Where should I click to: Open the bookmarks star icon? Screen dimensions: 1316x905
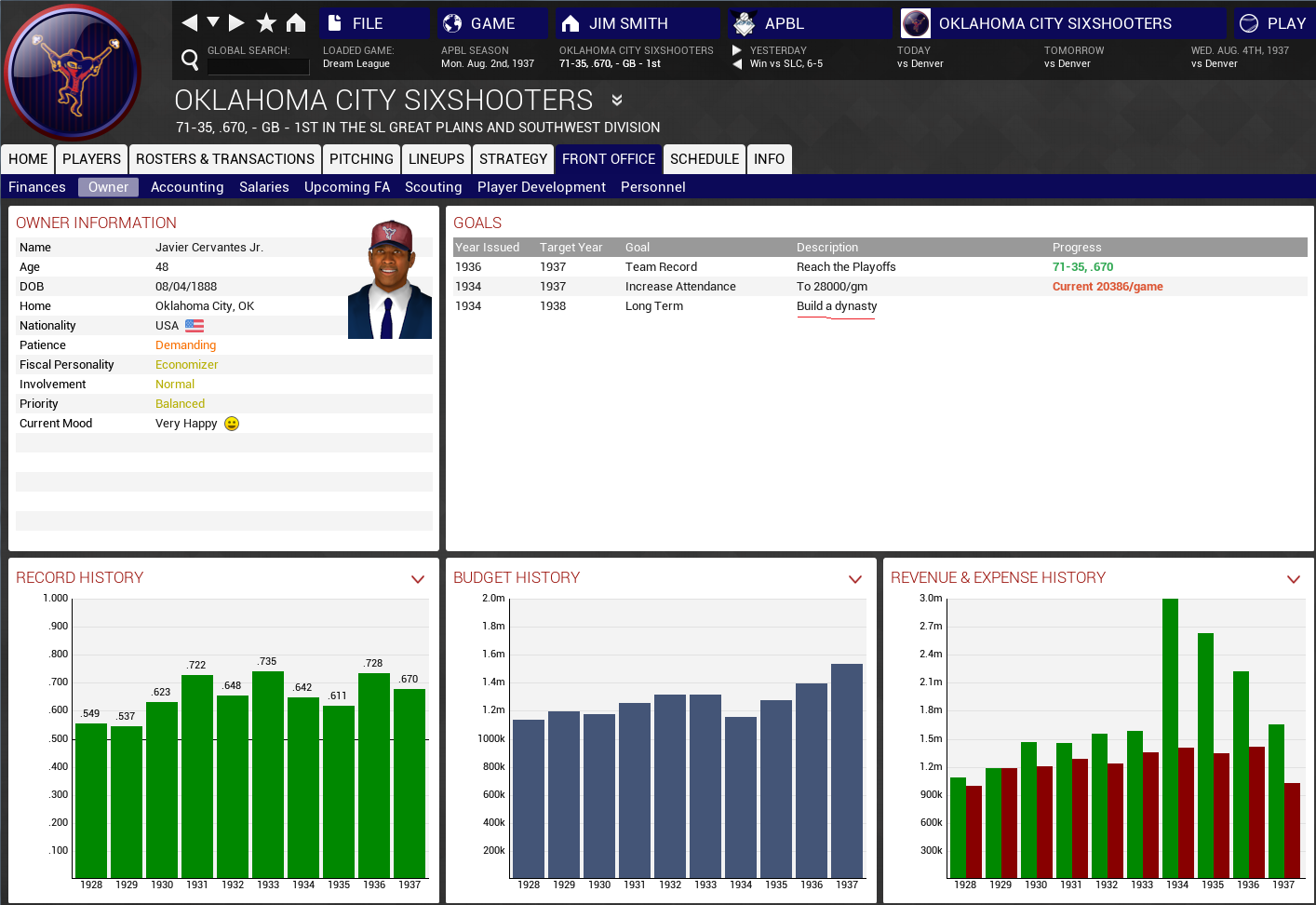coord(266,22)
